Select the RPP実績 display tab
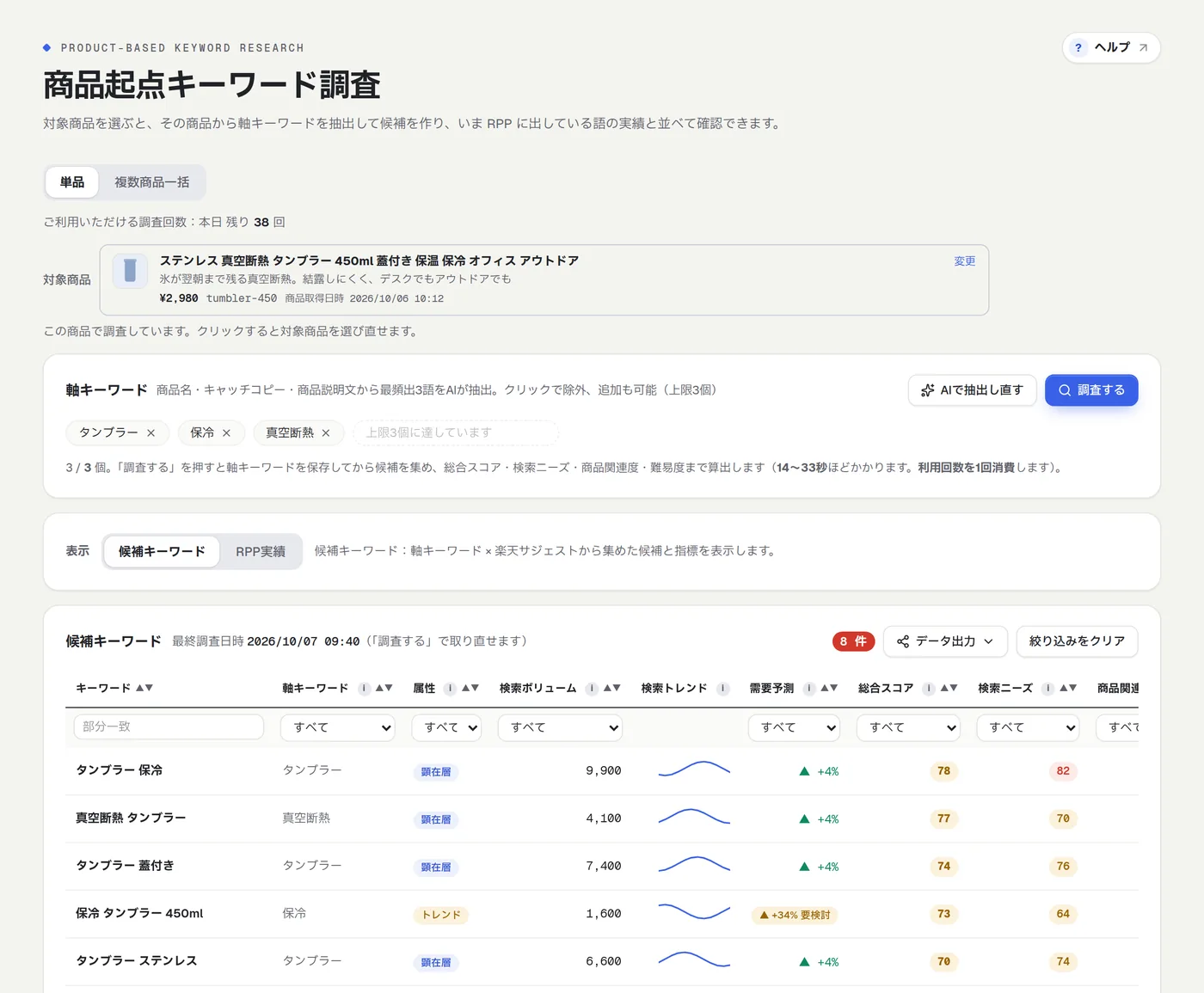This screenshot has height=993, width=1204. [x=261, y=552]
